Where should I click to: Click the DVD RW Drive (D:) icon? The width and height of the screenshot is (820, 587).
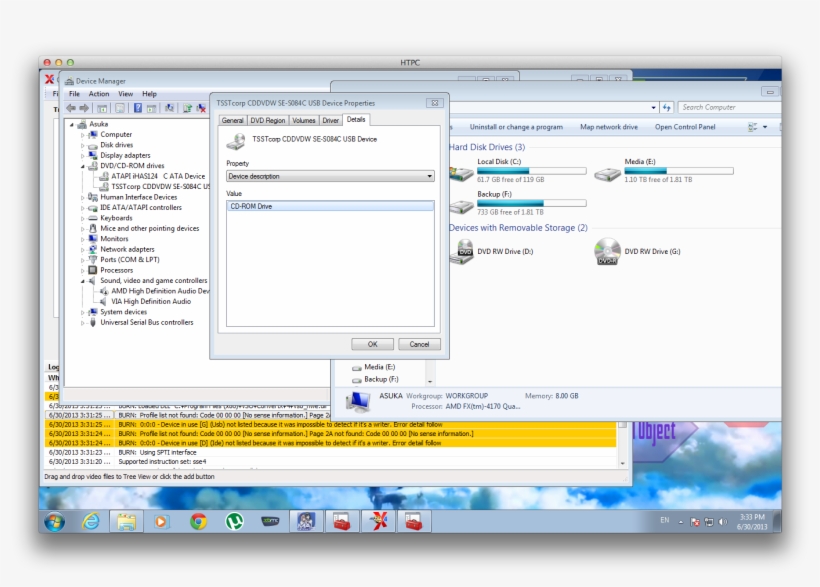462,252
